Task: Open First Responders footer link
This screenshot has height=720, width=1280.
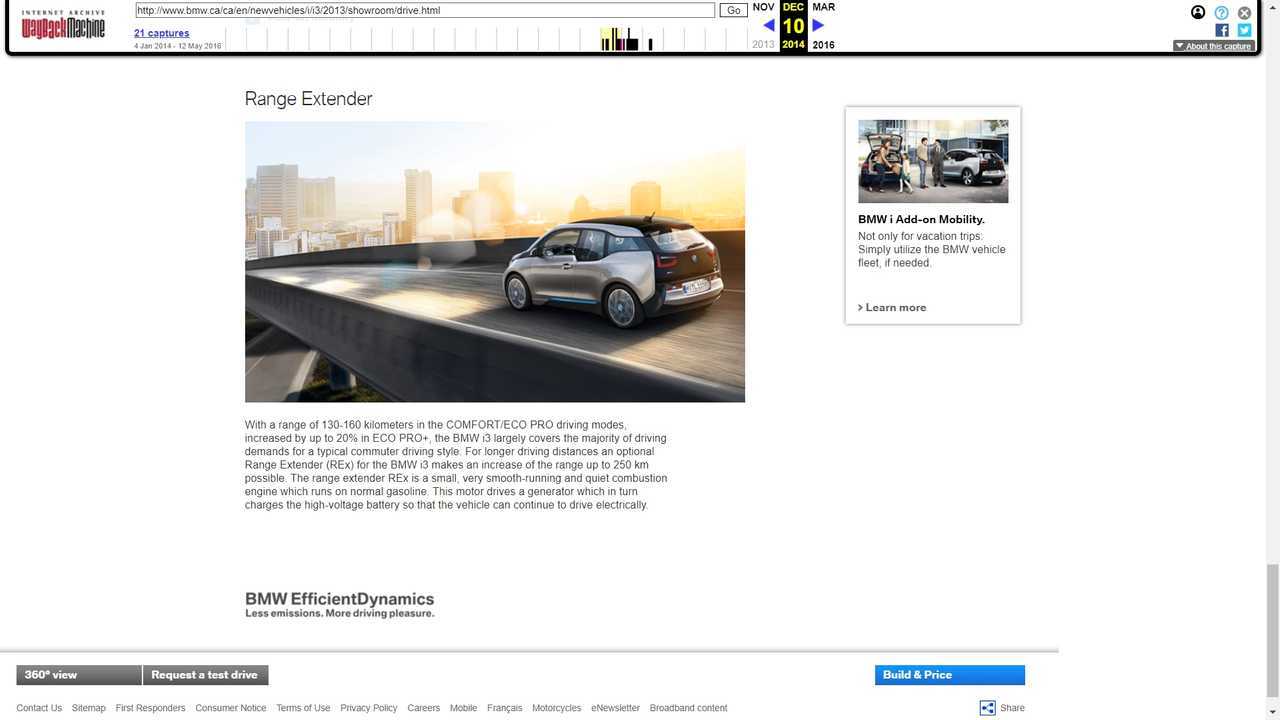Action: point(150,708)
